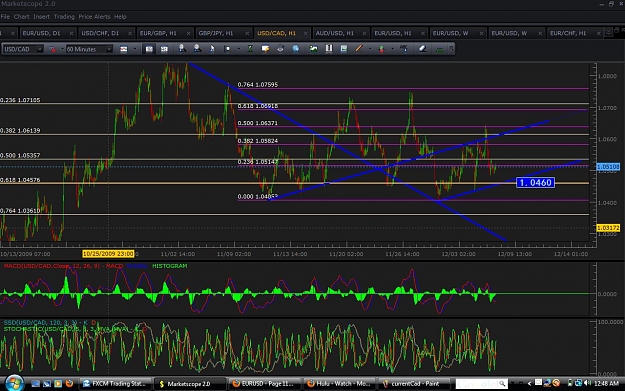
Task: Expand arrow beside date range icon
Action: pyautogui.click(x=134, y=49)
